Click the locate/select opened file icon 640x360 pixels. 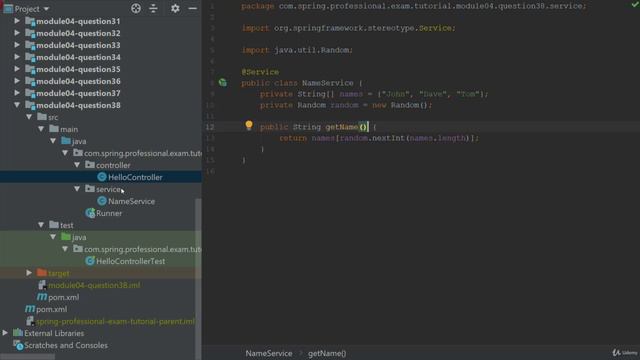(136, 8)
